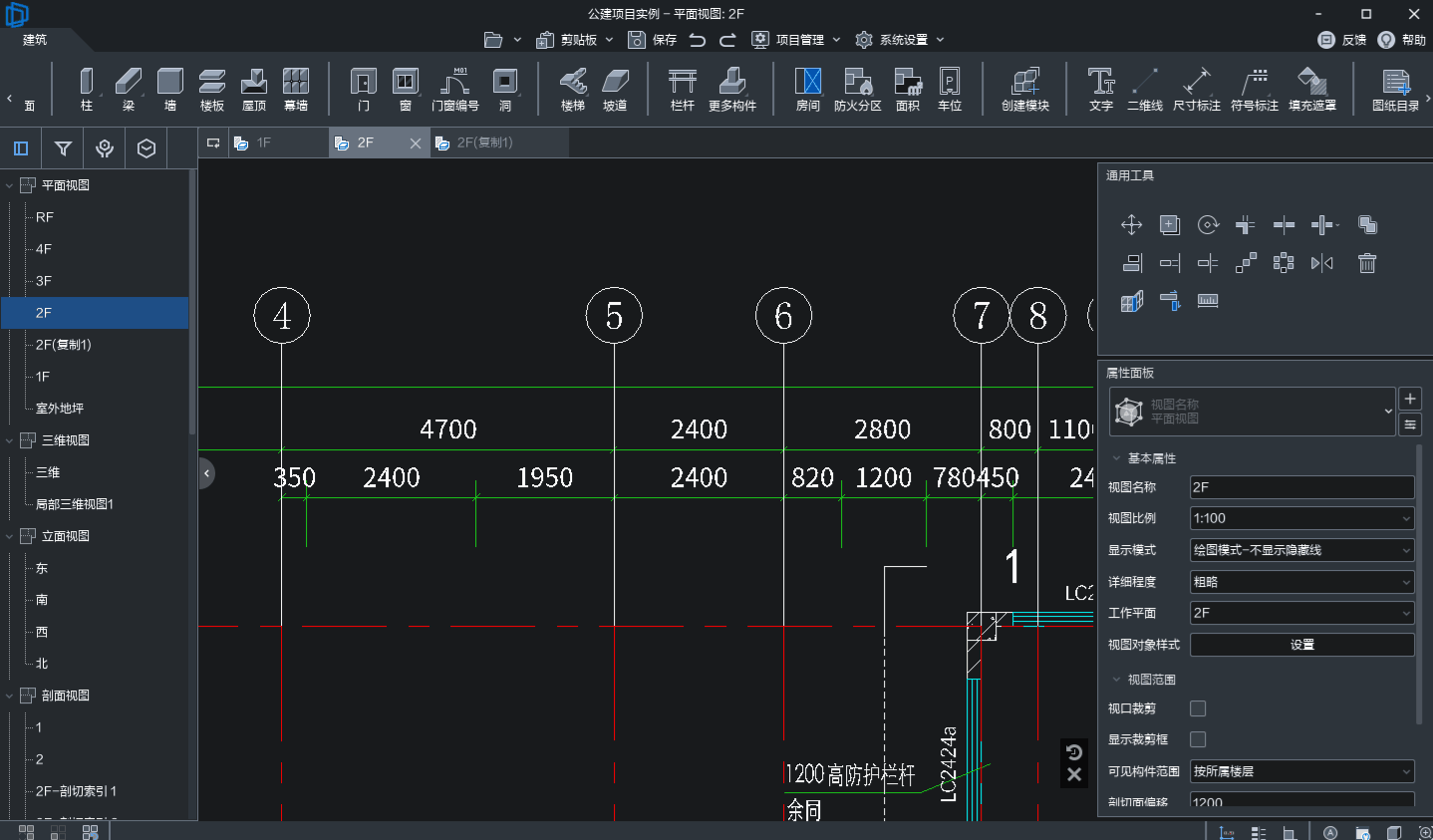The height and width of the screenshot is (840, 1433).
Task: Select the 幕墙 curtain wall tool
Action: pos(296,90)
